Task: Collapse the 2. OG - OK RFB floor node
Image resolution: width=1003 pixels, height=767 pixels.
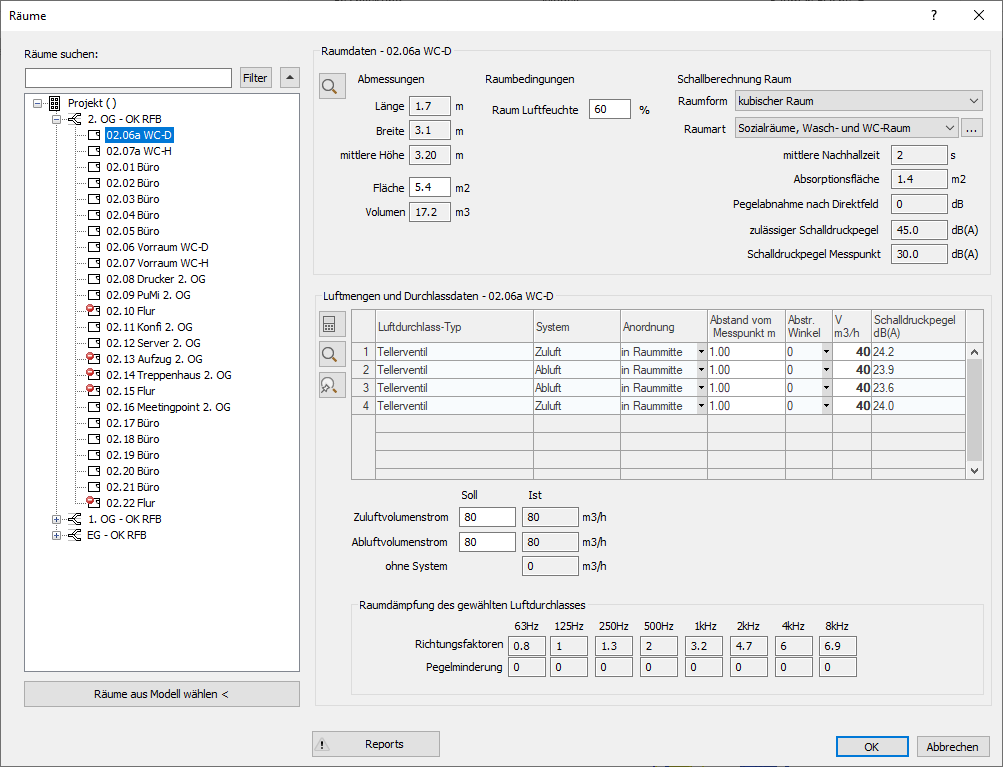Action: (56, 119)
